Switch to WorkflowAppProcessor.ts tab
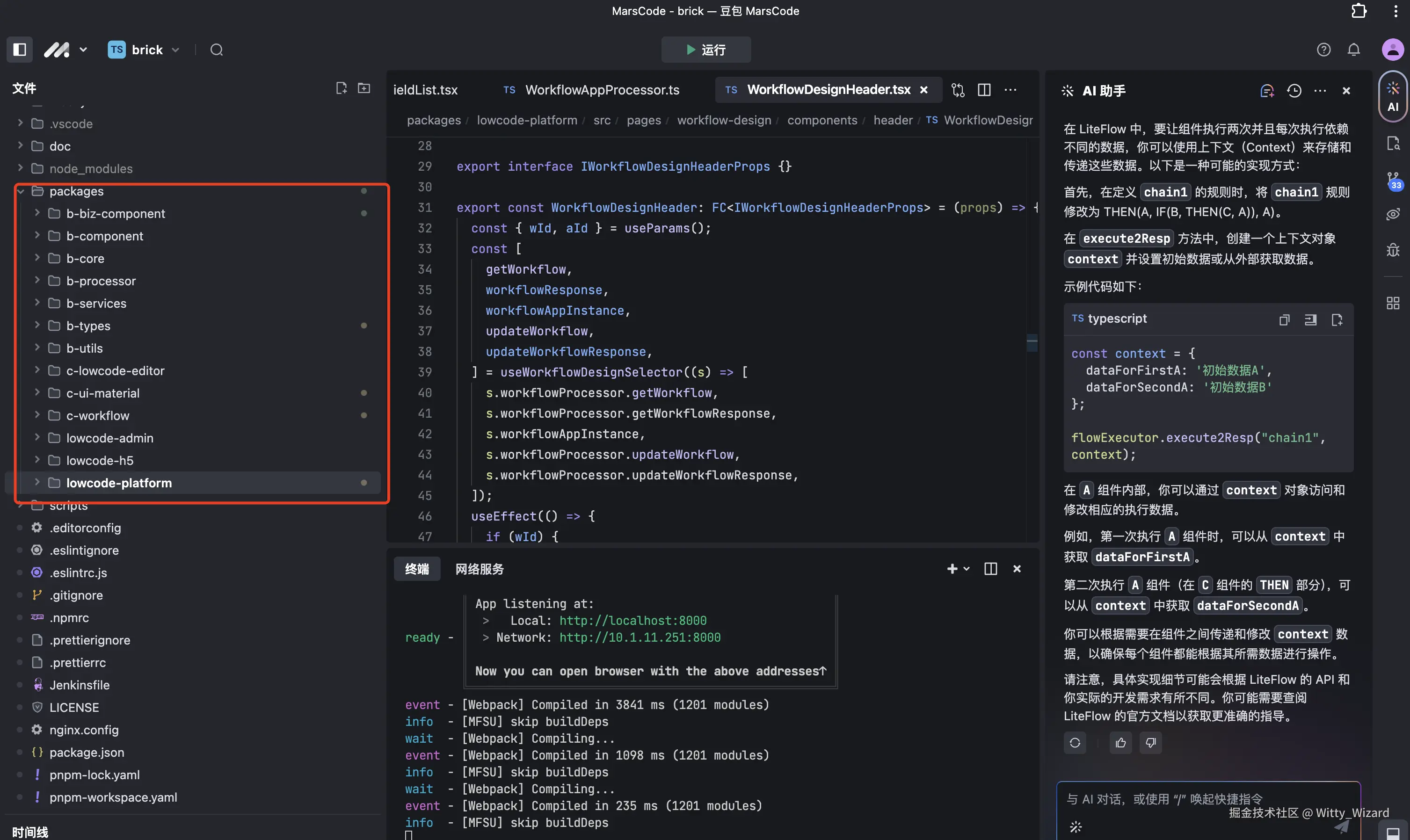Image resolution: width=1410 pixels, height=840 pixels. pos(602,90)
